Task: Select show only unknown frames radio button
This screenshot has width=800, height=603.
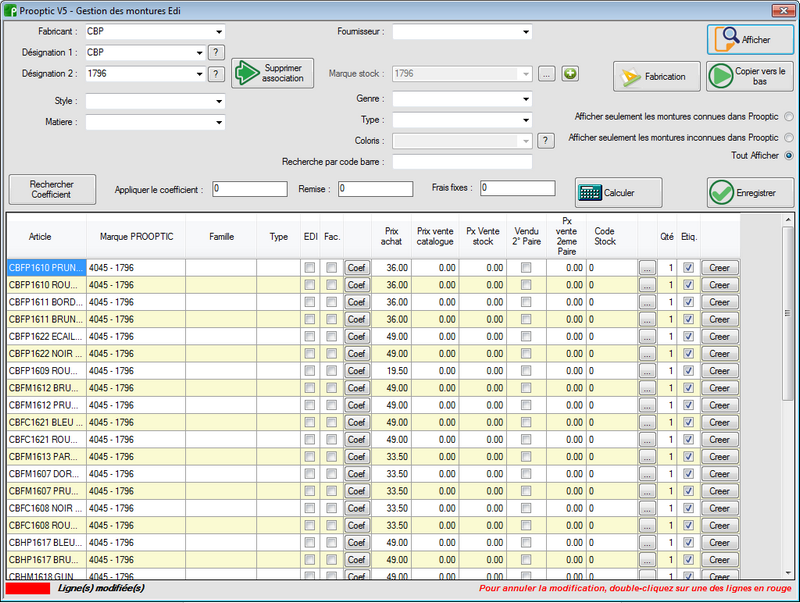Action: pyautogui.click(x=789, y=138)
